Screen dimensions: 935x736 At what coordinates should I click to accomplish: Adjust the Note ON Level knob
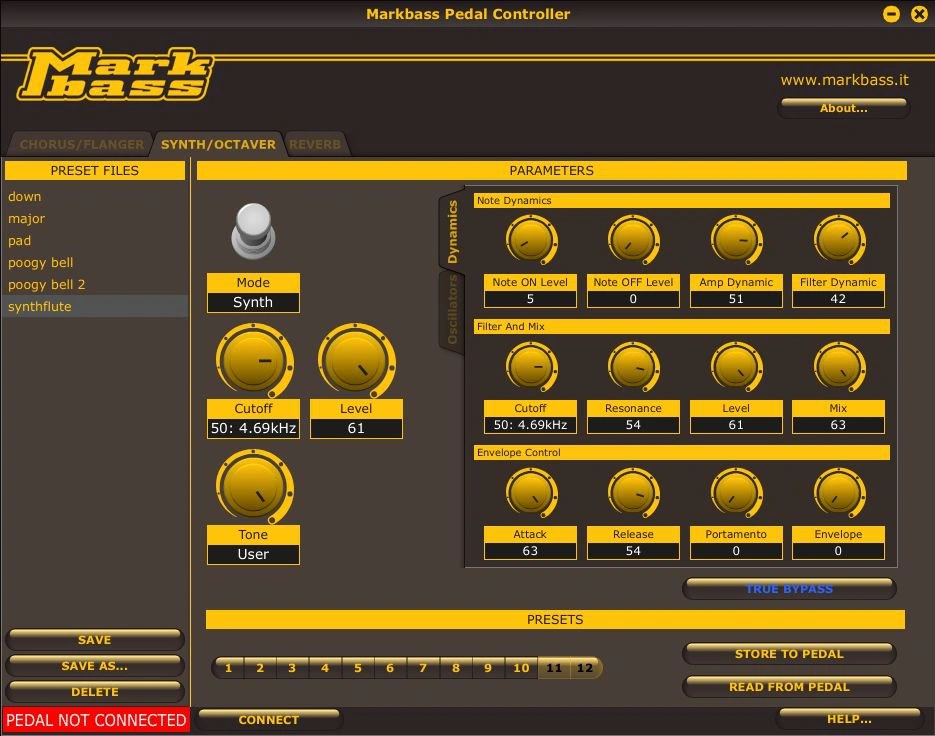click(530, 238)
